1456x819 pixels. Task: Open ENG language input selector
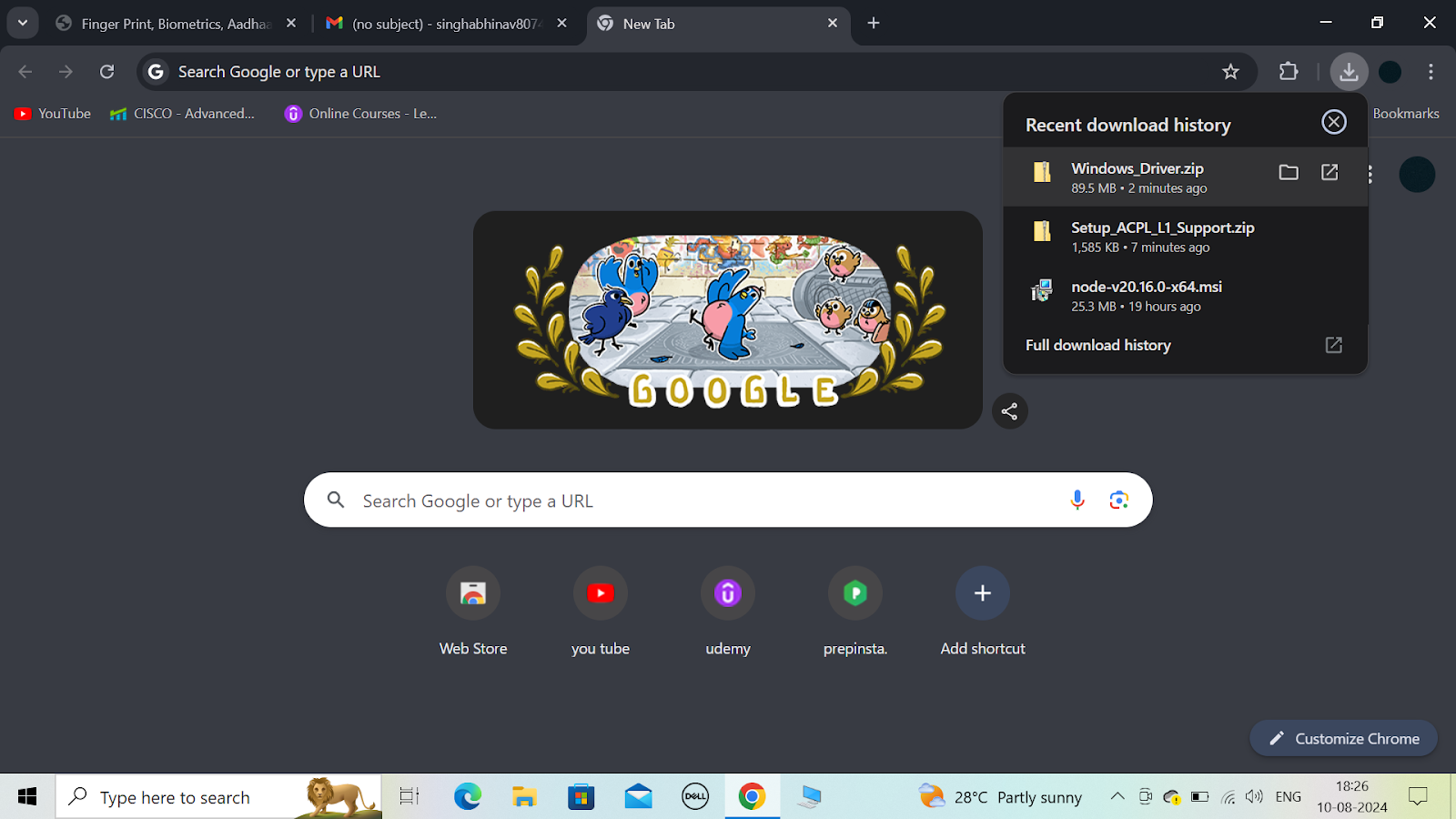pos(1288,797)
